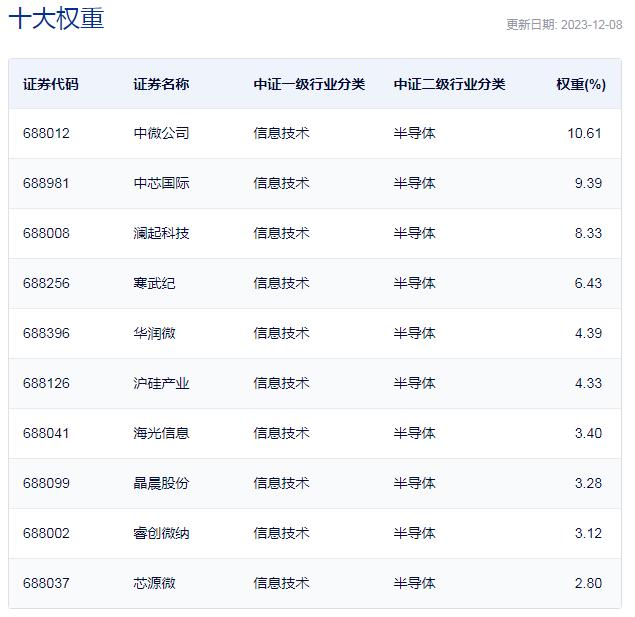Select security name 睿创微纳

point(161,533)
